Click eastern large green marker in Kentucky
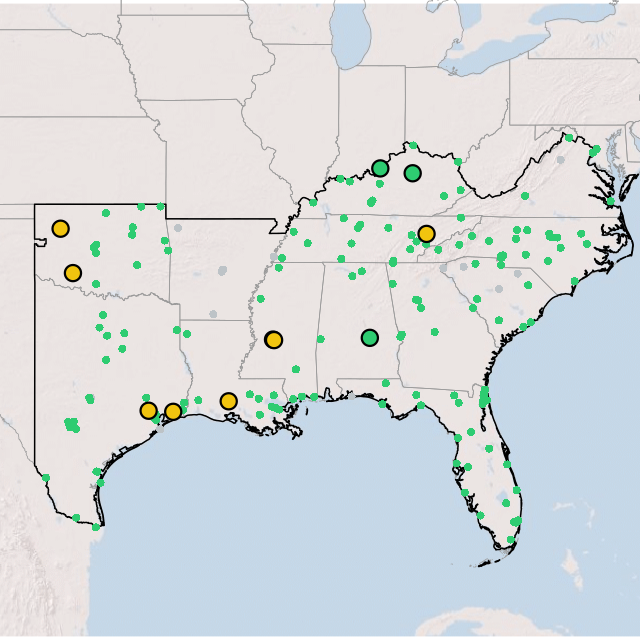The width and height of the screenshot is (640, 640). click(413, 173)
